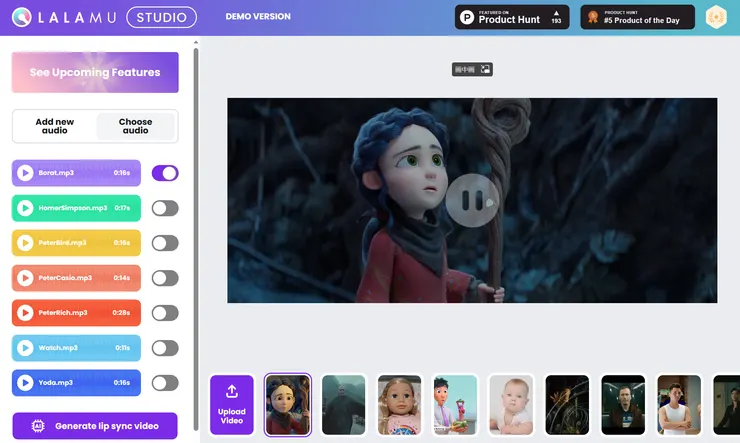Click the scrollbar up arrow in the audio panel
The image size is (740, 443).
196,42
